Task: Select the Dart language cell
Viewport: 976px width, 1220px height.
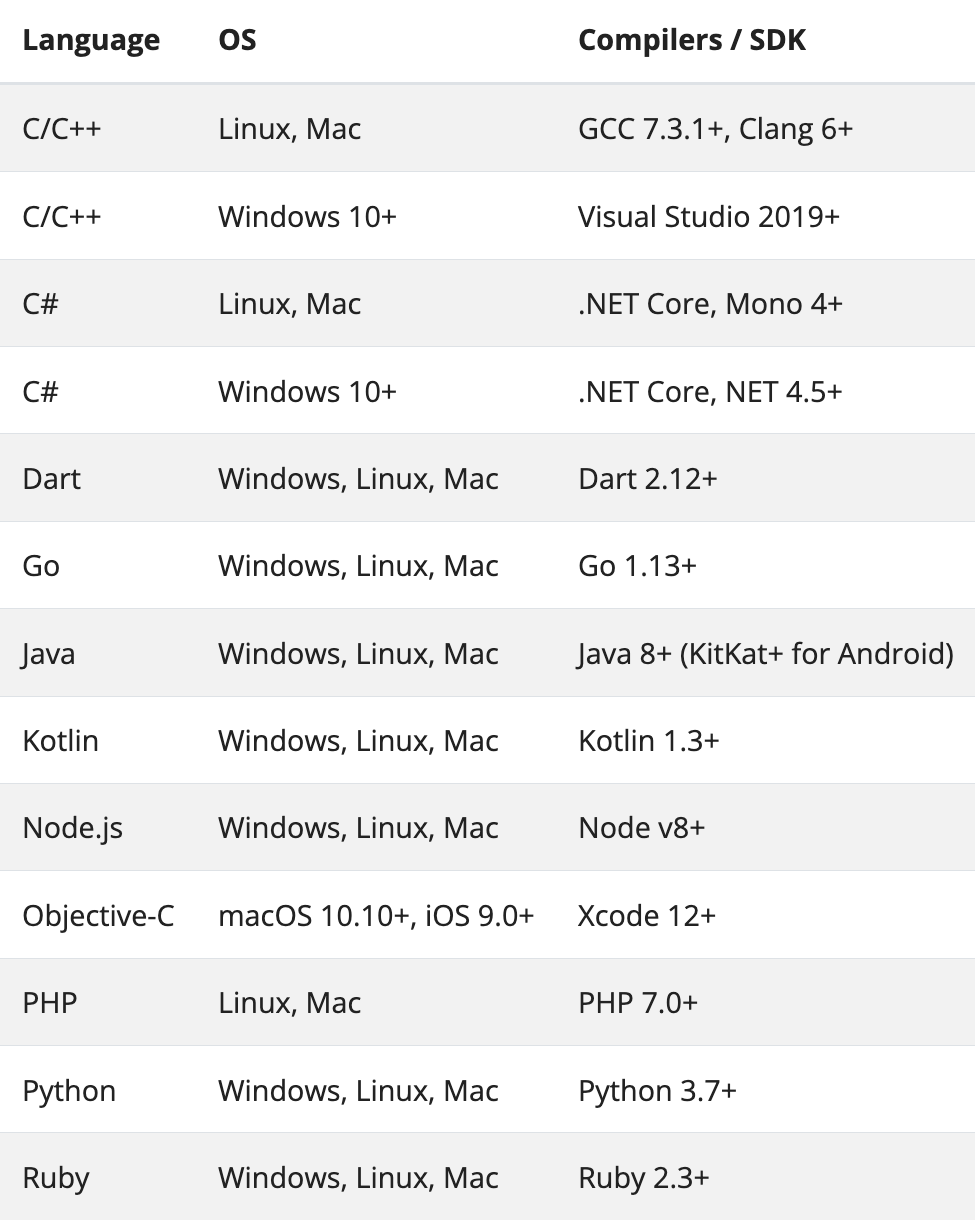Action: [52, 479]
